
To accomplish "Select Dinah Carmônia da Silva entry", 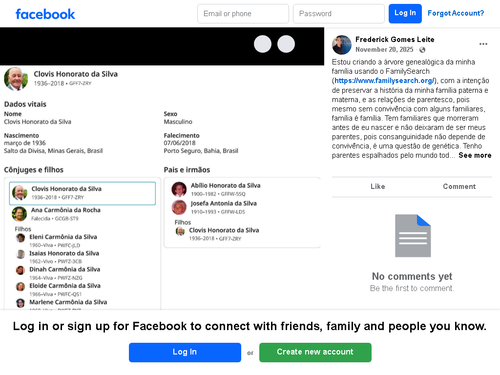I will tap(65, 269).
